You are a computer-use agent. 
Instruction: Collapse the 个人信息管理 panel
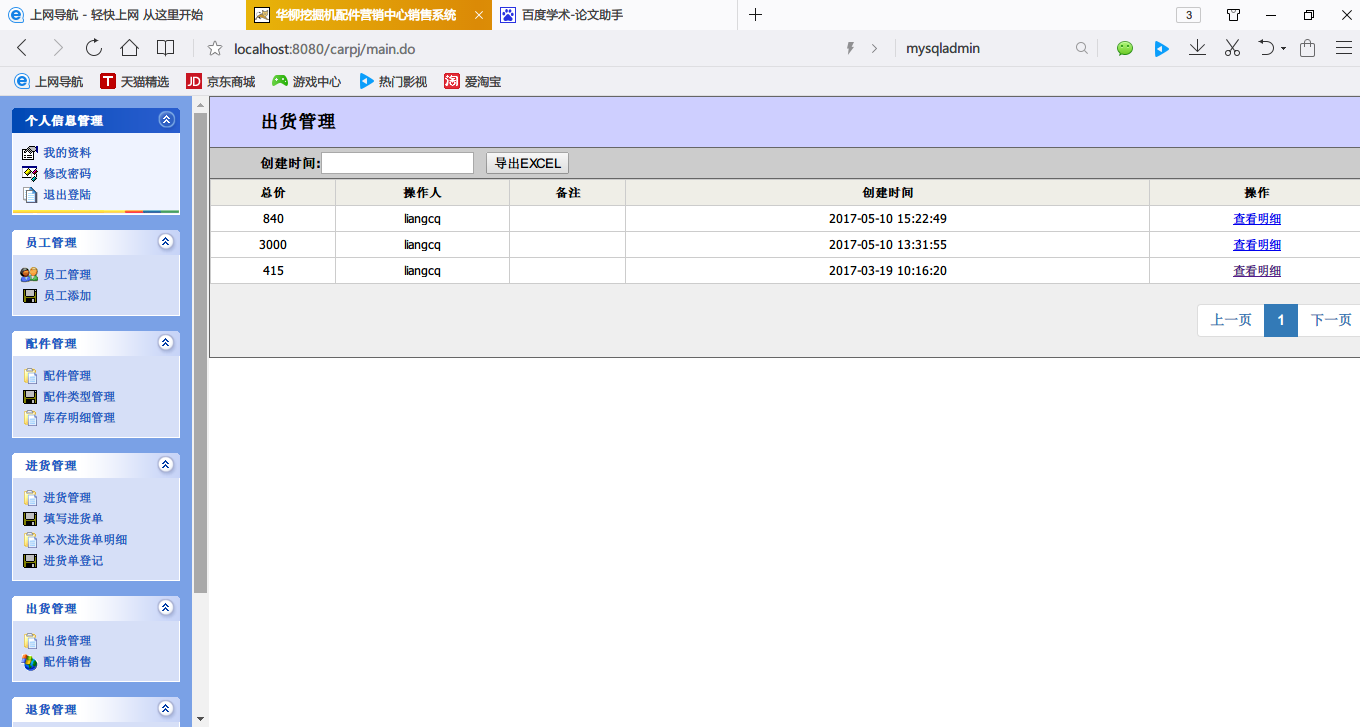click(x=166, y=120)
